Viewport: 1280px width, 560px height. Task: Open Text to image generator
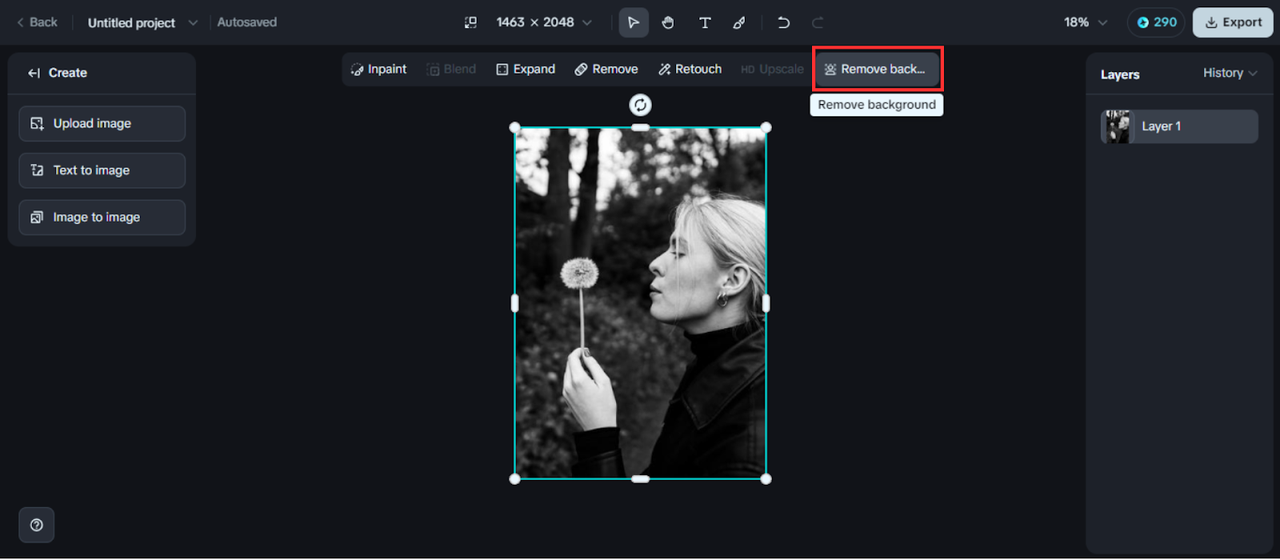coord(102,170)
